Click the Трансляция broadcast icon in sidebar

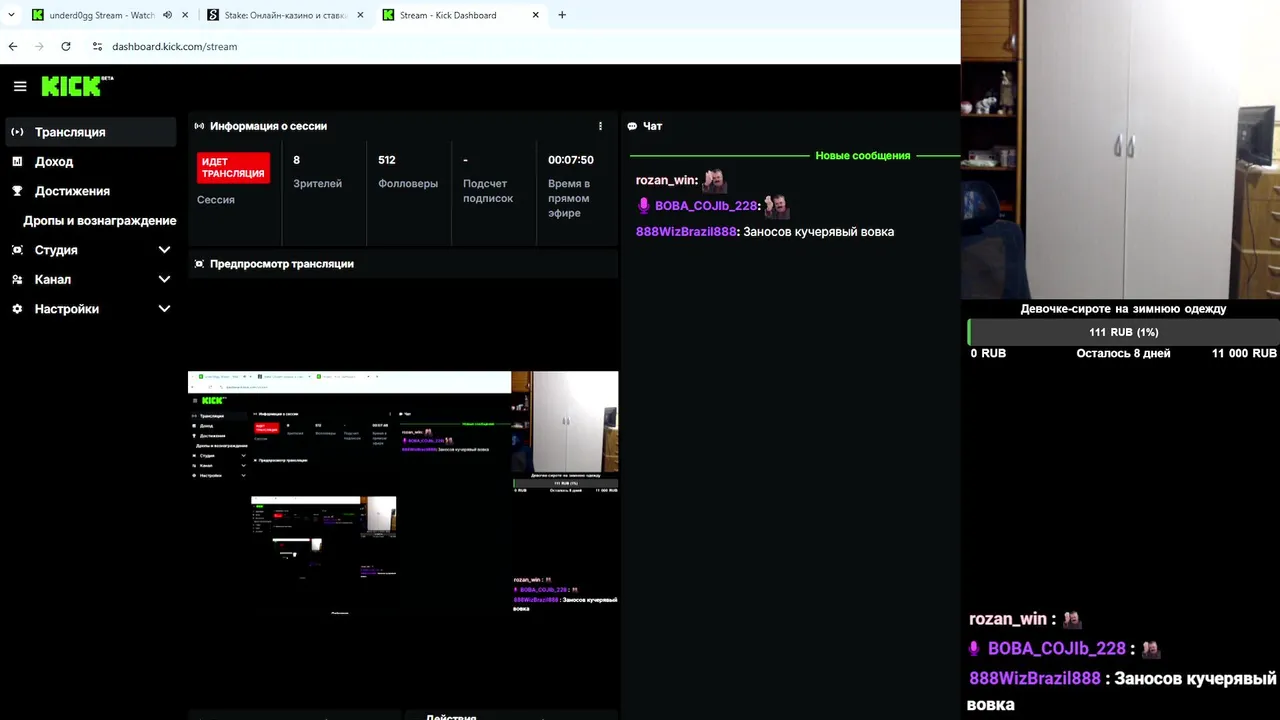point(17,132)
